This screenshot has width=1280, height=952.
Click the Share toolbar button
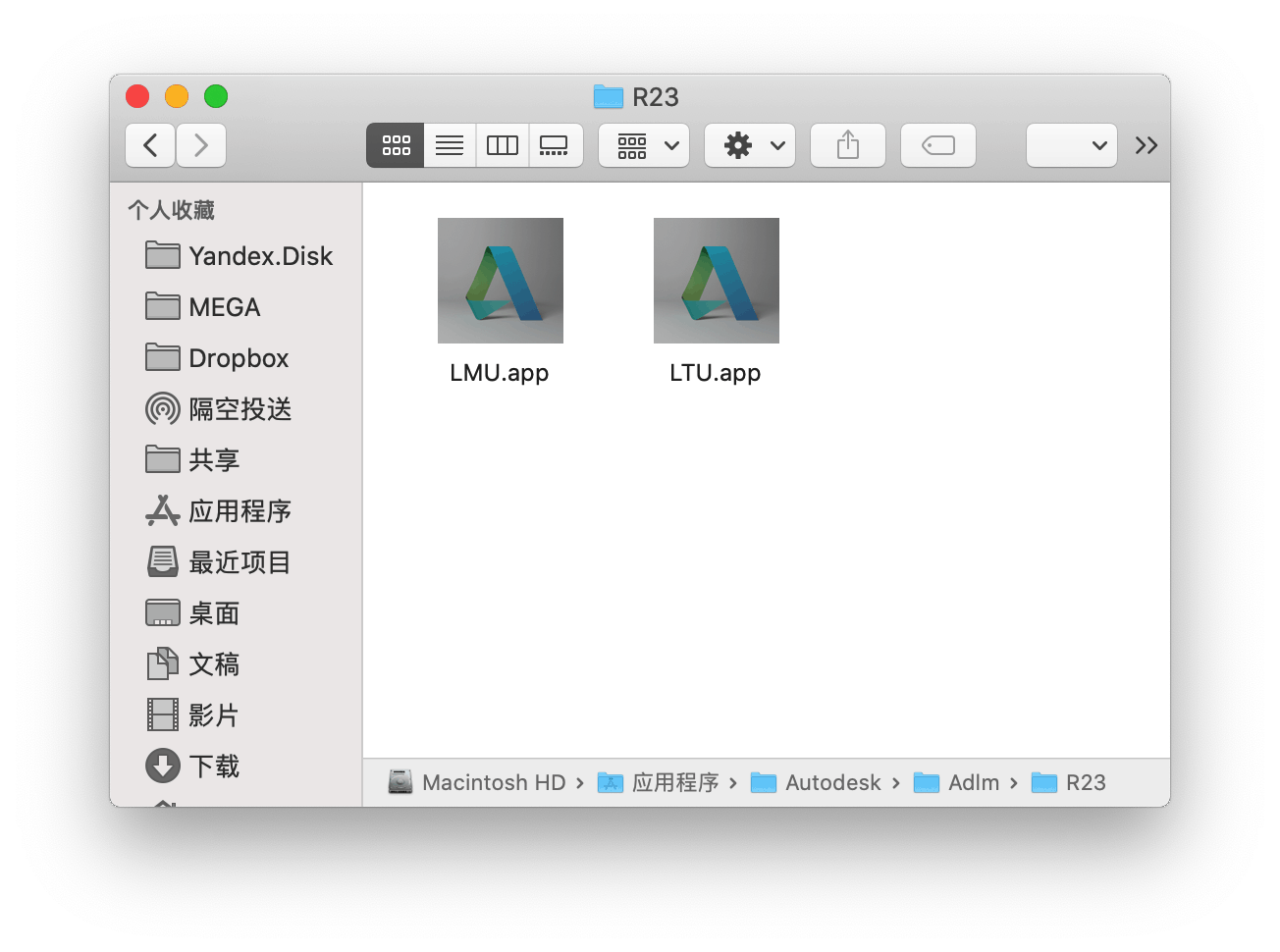[848, 145]
